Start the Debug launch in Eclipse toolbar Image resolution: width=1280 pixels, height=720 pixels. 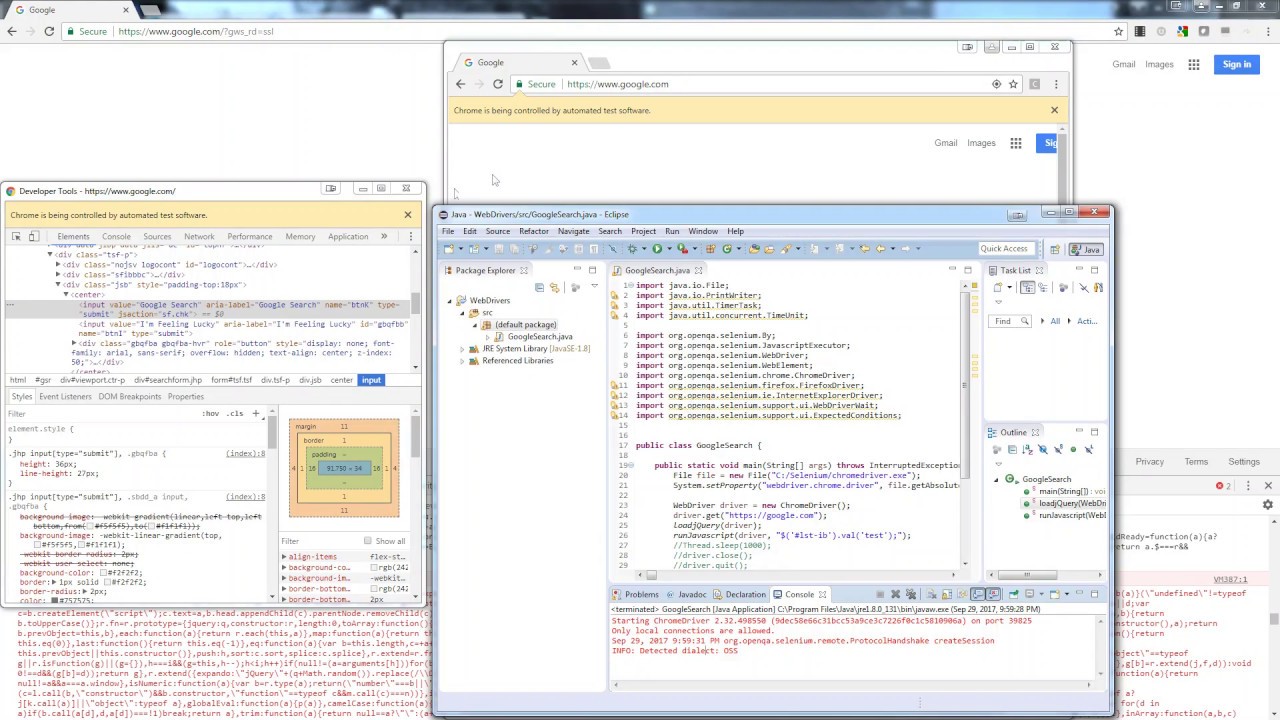click(632, 249)
